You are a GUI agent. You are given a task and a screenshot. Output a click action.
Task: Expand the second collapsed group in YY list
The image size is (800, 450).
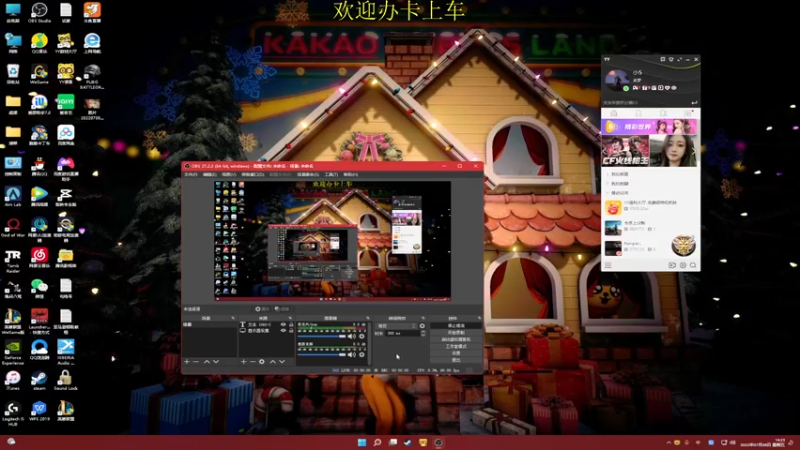tap(608, 184)
